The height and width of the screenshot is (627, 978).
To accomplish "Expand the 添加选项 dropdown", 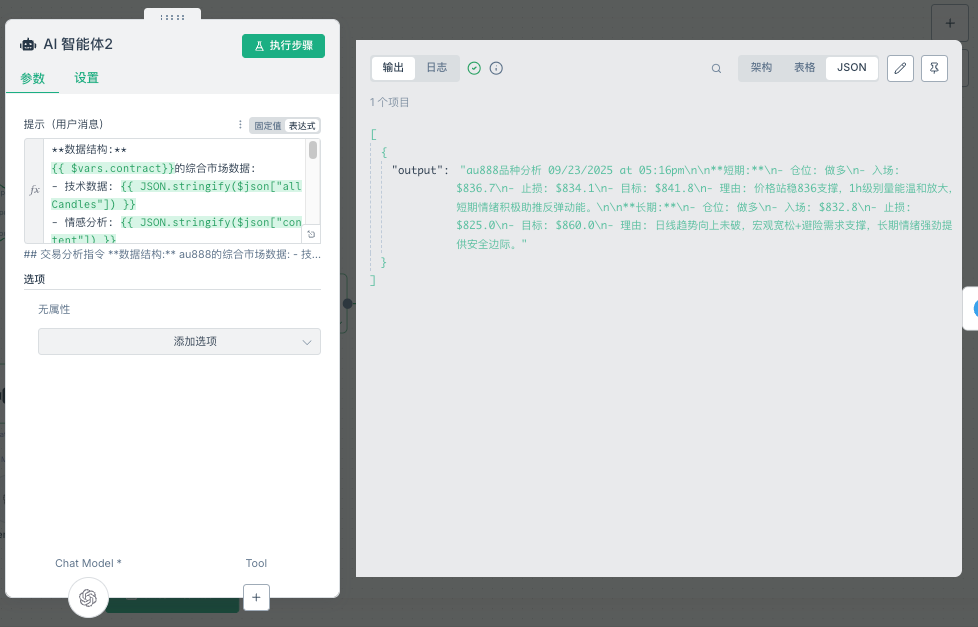I will [179, 341].
